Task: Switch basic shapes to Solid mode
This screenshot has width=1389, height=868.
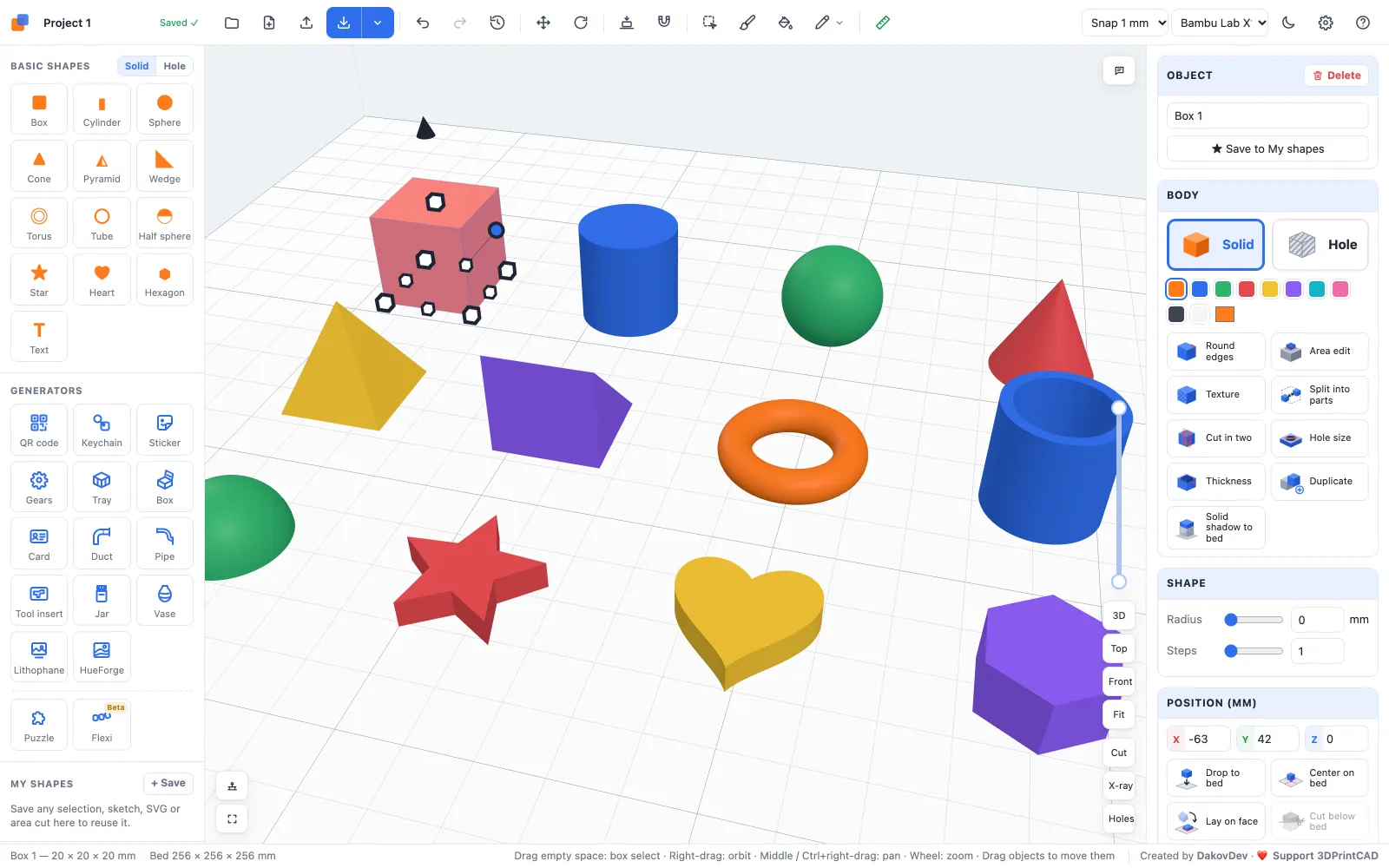Action: tap(136, 66)
